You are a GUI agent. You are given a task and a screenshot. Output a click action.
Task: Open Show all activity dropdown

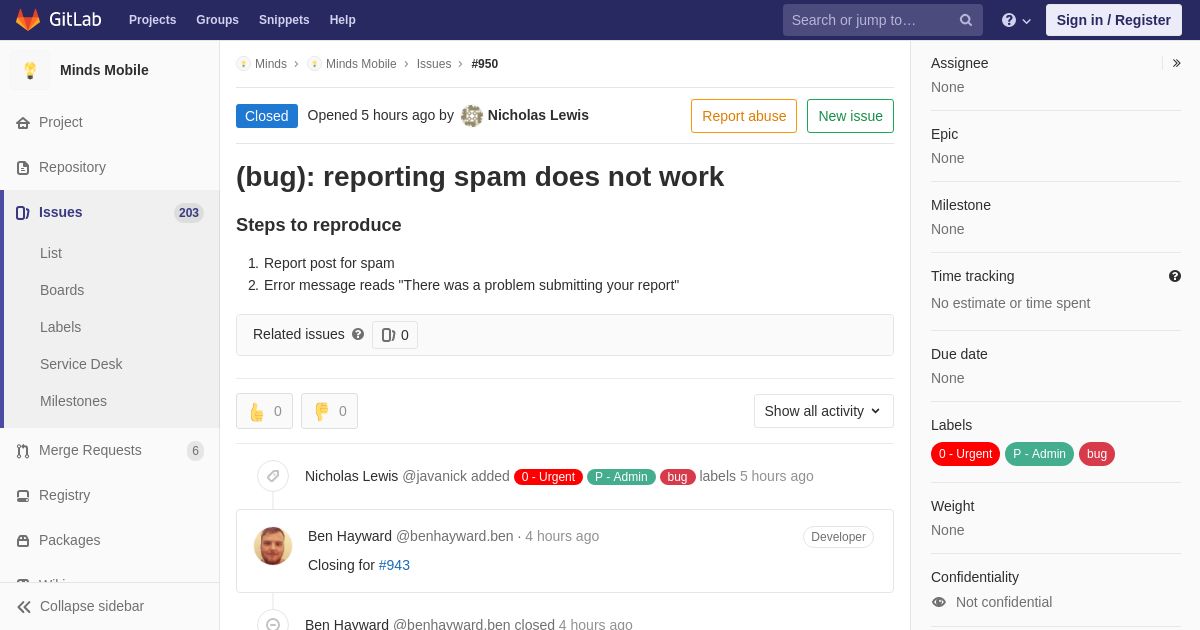pos(824,411)
